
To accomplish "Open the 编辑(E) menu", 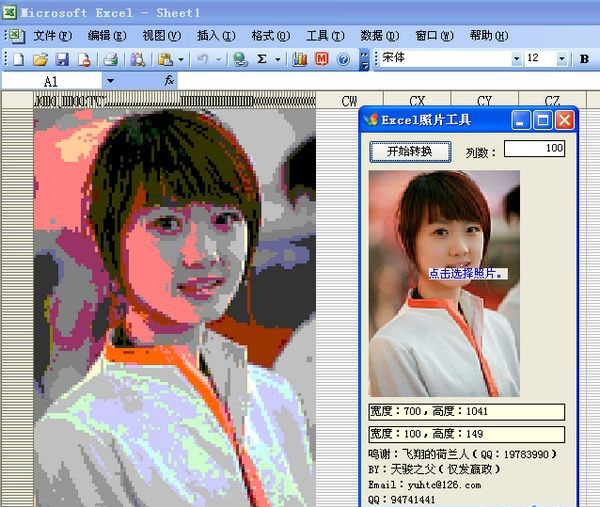I will pos(107,36).
